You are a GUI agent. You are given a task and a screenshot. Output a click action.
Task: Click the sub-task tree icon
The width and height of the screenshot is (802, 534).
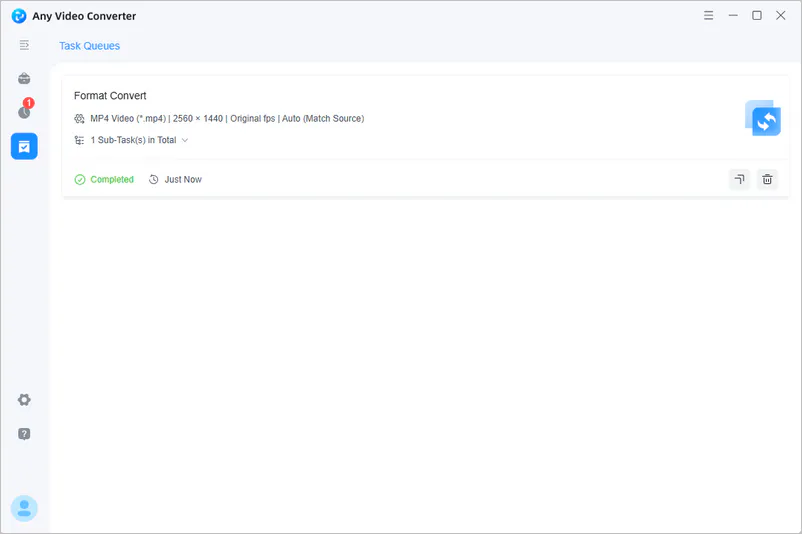point(79,140)
